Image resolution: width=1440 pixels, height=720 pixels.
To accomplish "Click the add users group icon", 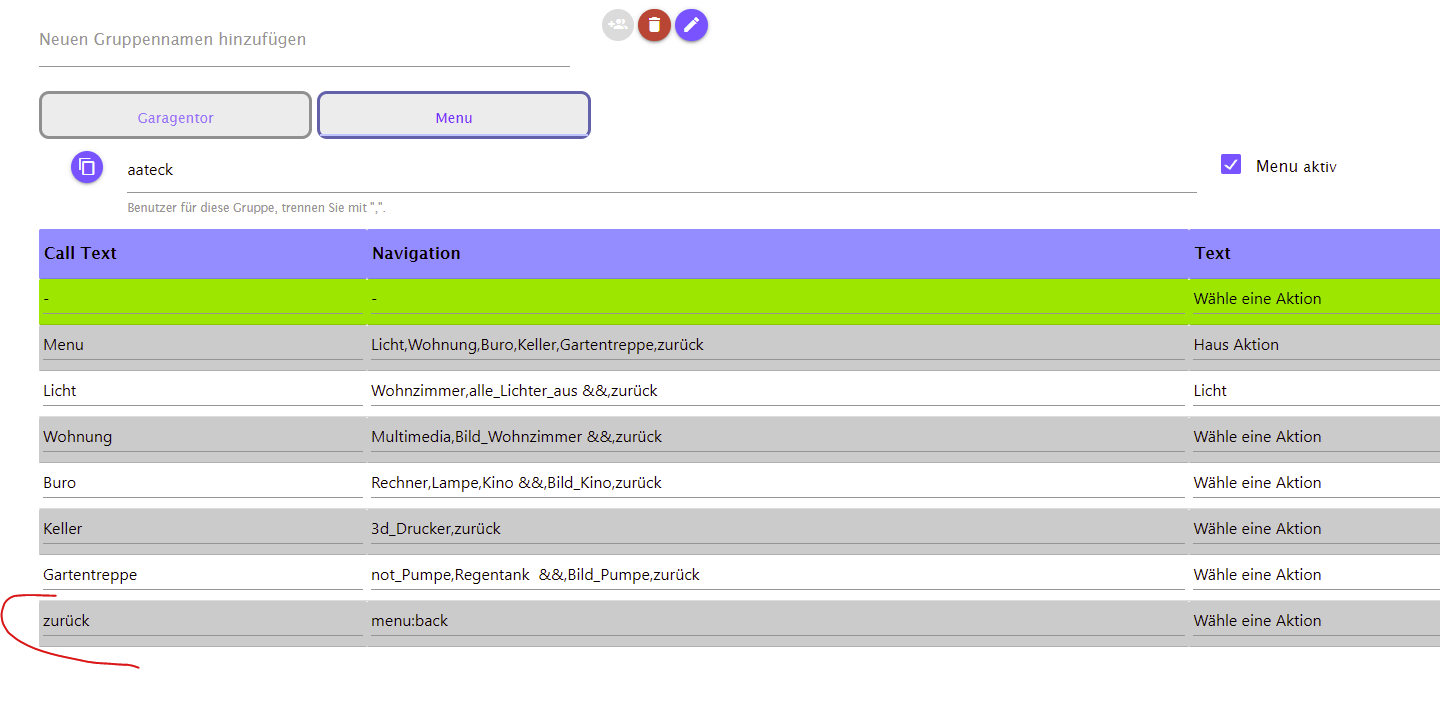I will [618, 25].
